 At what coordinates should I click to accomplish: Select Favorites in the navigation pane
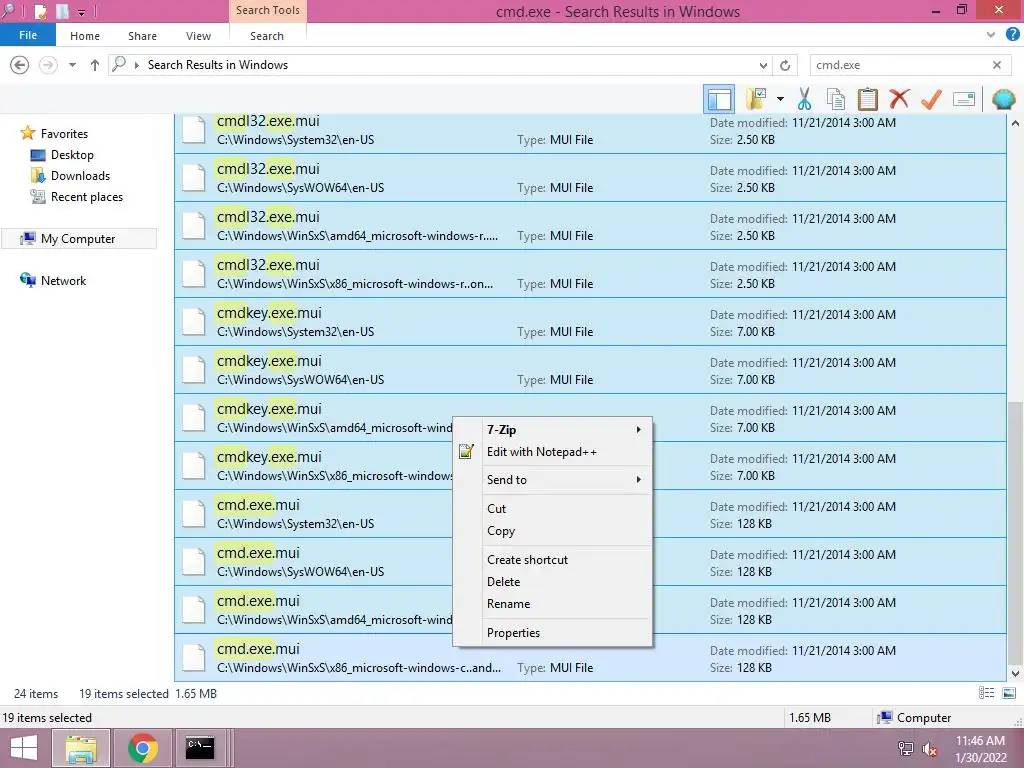click(x=64, y=134)
